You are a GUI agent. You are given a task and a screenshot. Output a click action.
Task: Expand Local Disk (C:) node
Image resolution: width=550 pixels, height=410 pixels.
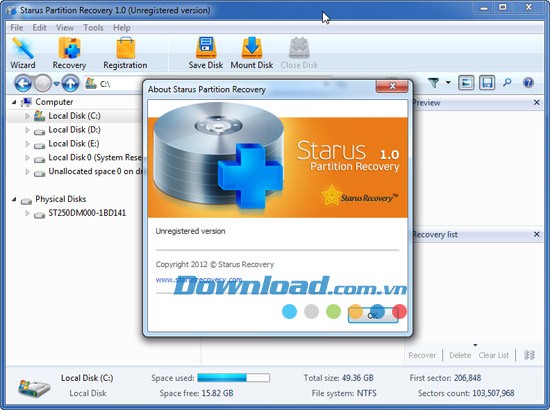(27, 116)
